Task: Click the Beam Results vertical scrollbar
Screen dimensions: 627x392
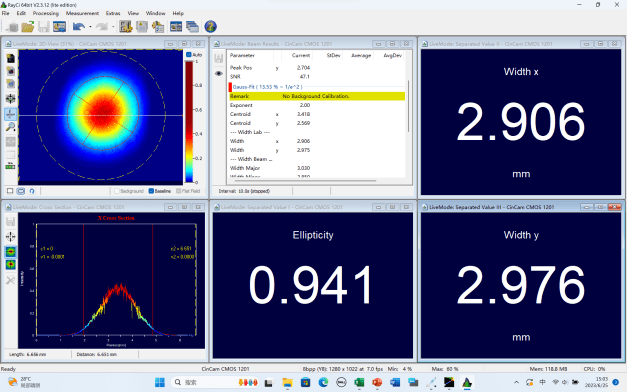Action: click(408, 106)
